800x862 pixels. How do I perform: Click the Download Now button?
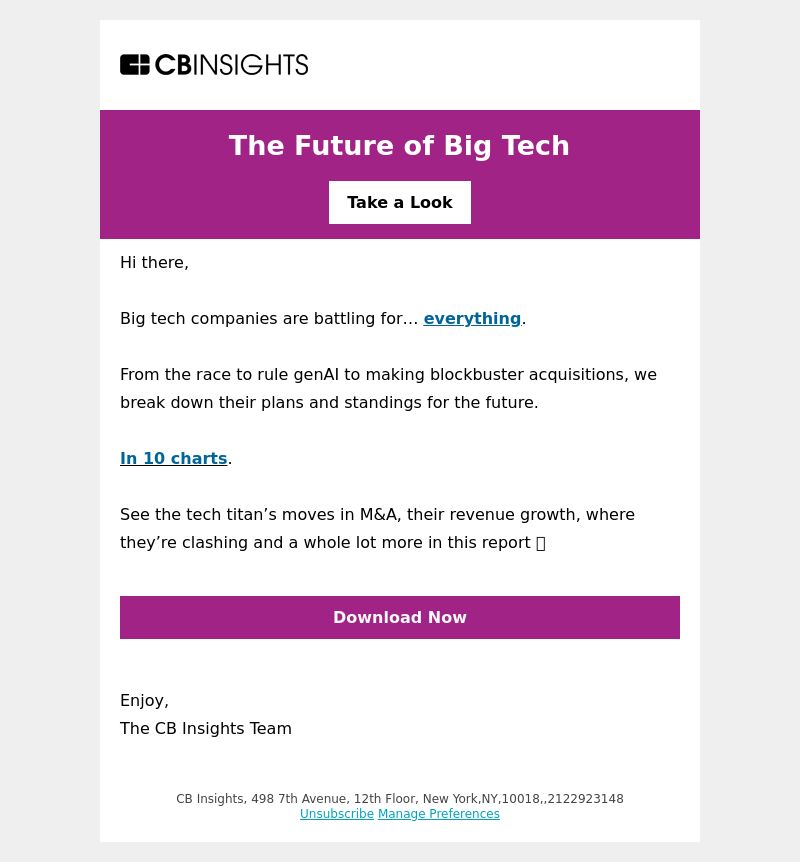point(400,617)
